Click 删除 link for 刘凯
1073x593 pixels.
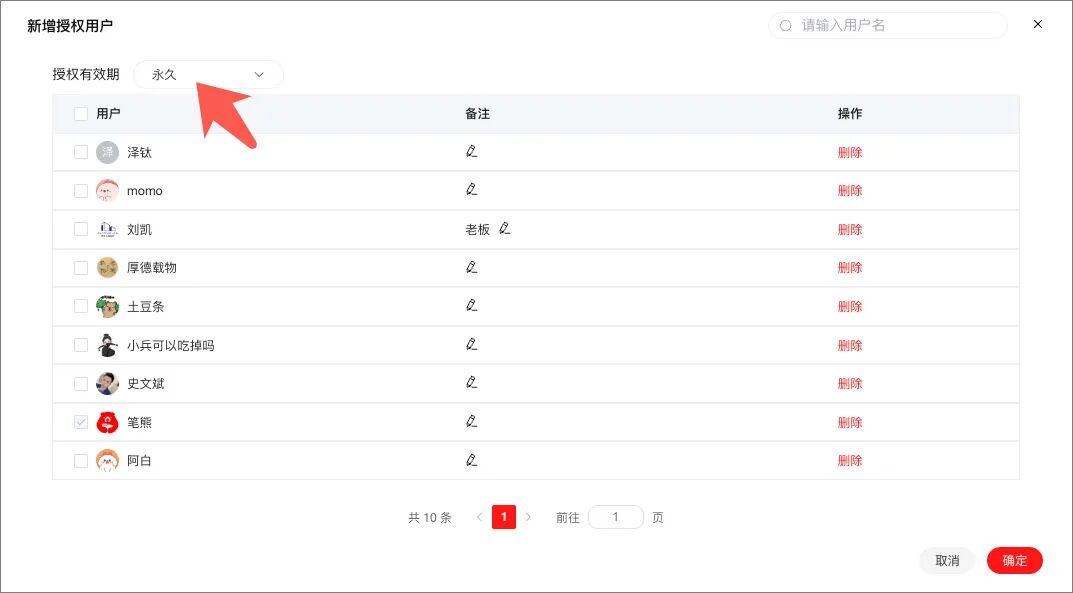pyautogui.click(x=850, y=229)
